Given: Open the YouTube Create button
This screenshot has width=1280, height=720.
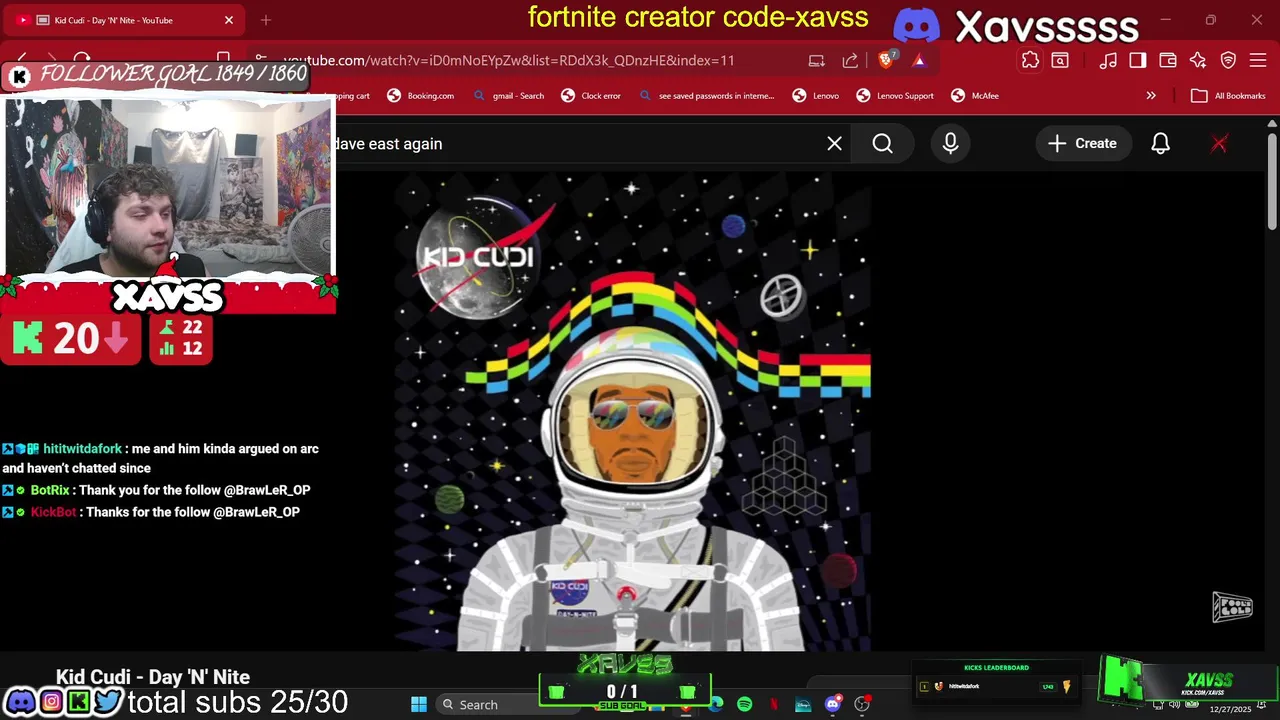Looking at the screenshot, I should 1083,143.
